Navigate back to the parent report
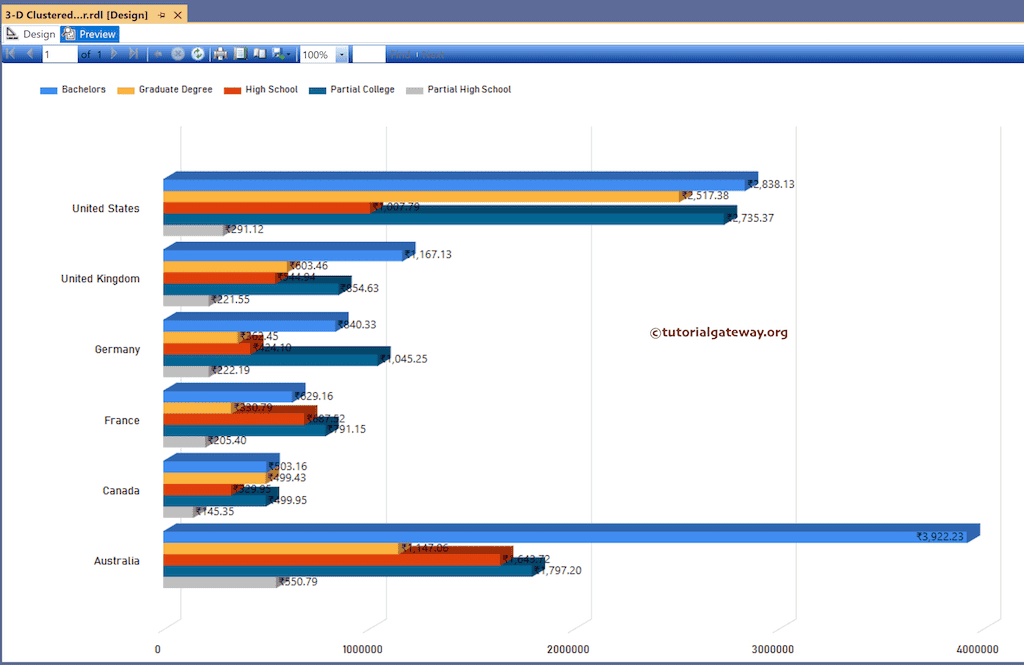Screen dimensions: 1024x665 coord(157,53)
